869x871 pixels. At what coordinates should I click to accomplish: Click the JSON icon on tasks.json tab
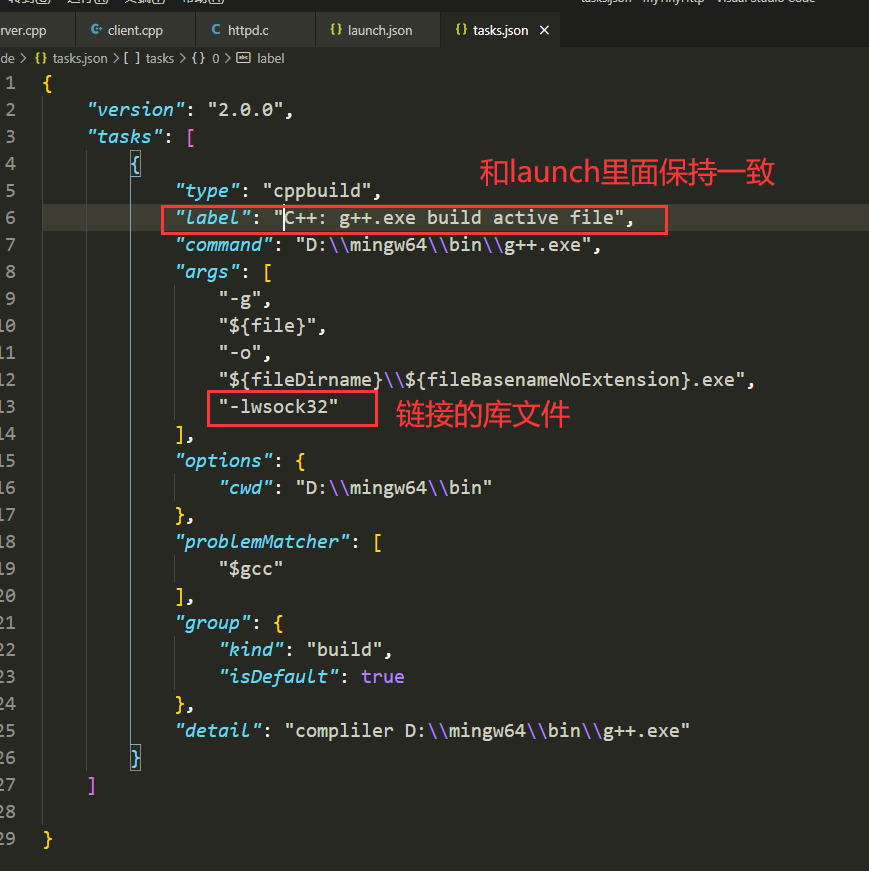tap(461, 29)
